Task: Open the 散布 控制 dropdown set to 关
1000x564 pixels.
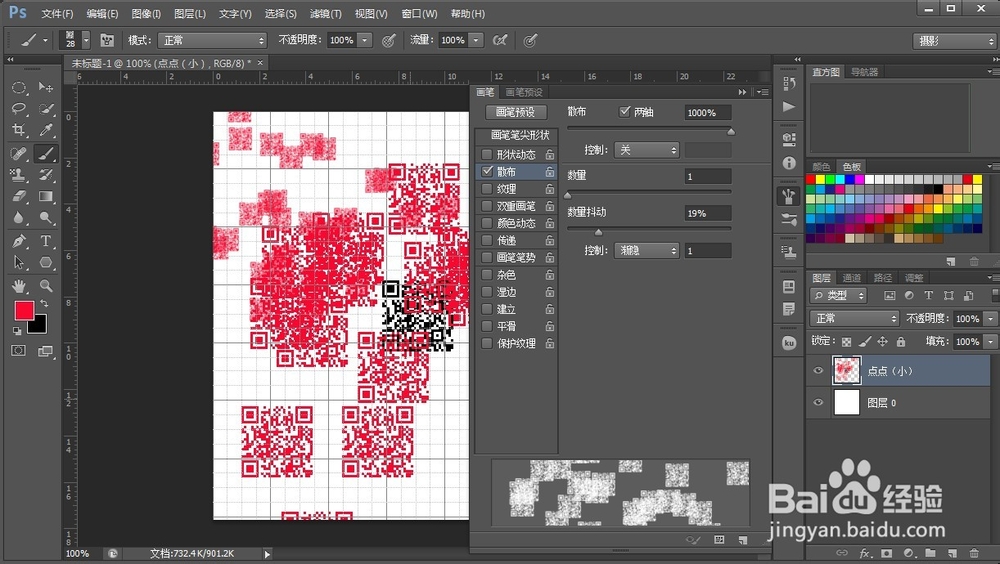Action: (647, 150)
